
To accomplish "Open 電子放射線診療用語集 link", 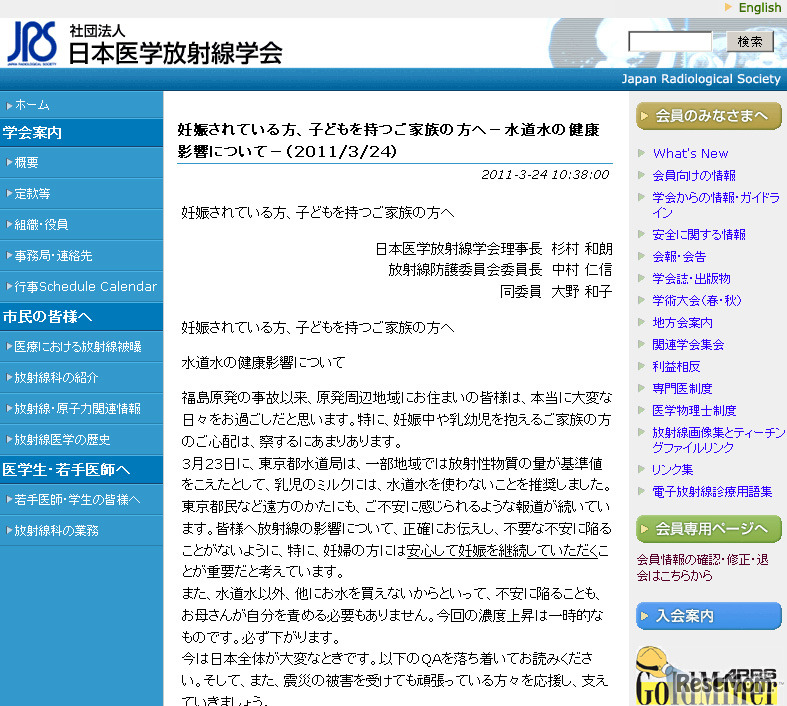I will (712, 492).
